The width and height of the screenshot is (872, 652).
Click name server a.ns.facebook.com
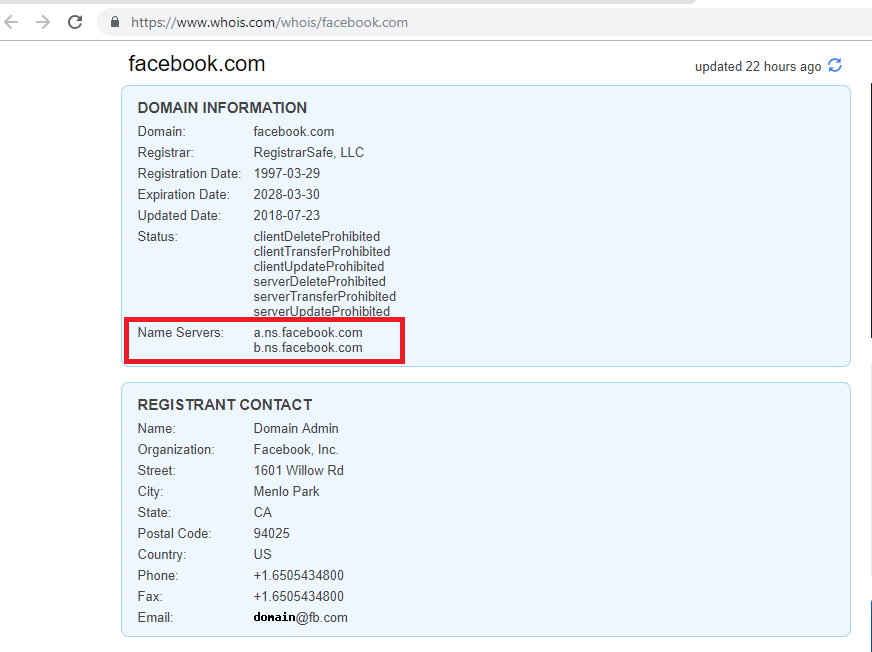[x=308, y=333]
